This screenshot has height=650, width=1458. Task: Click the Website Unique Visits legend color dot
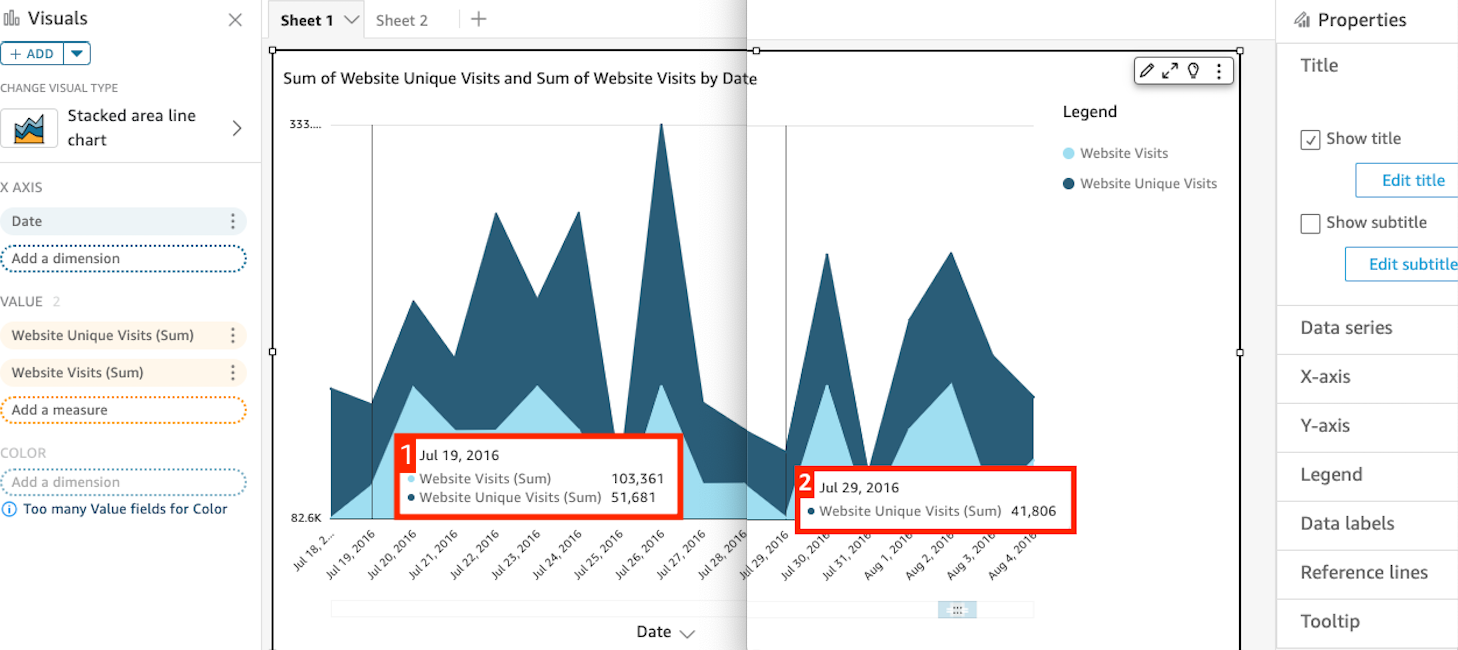pos(1069,184)
